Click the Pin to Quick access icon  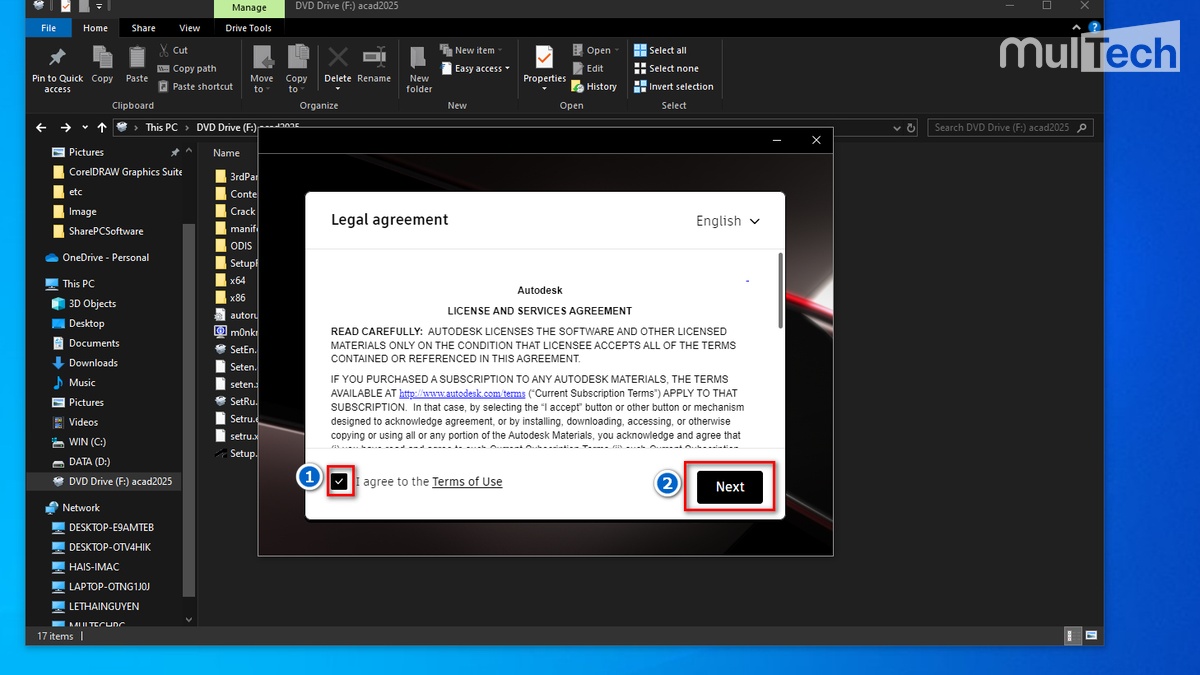coord(57,58)
